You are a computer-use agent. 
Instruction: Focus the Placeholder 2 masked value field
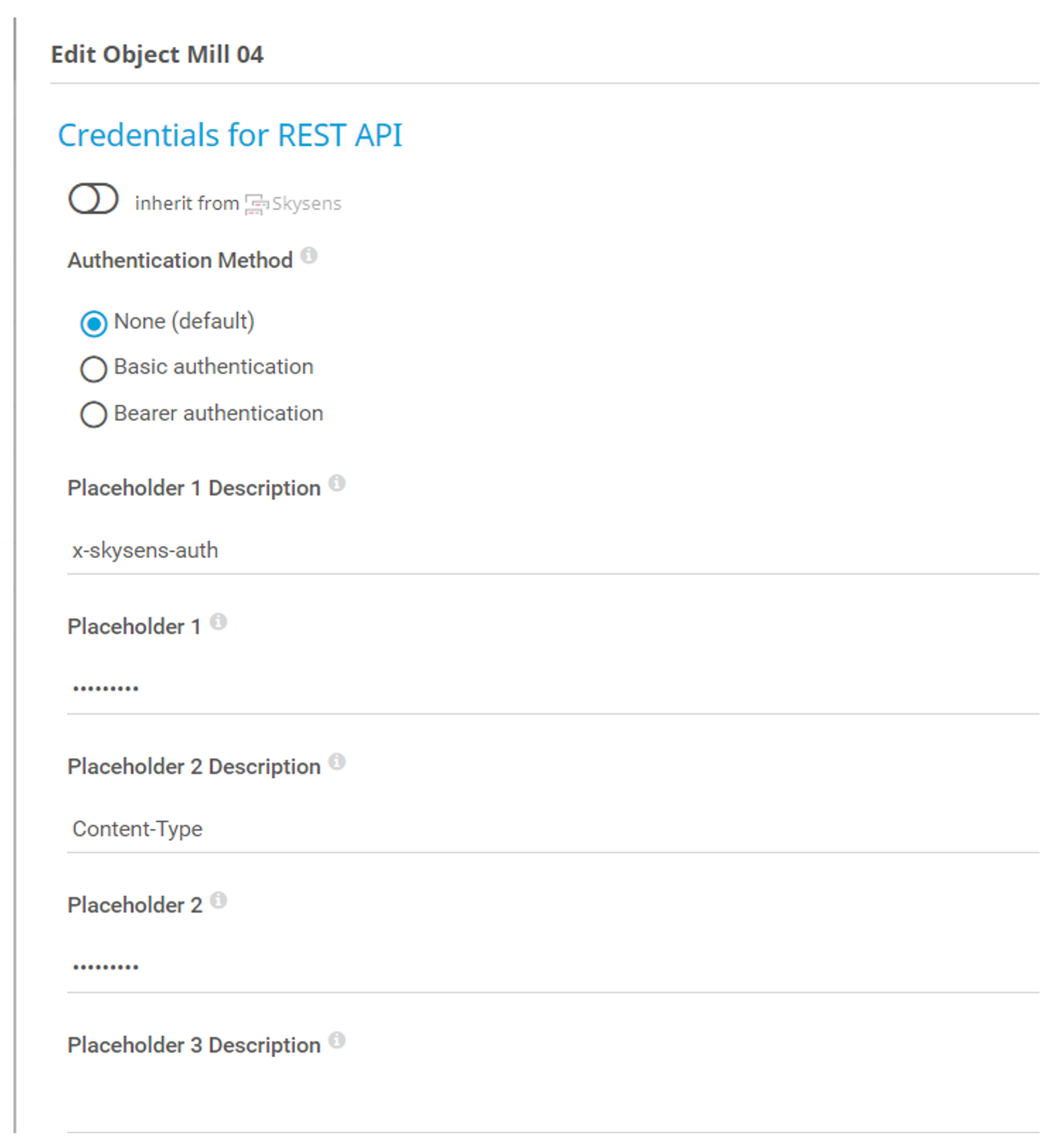551,967
